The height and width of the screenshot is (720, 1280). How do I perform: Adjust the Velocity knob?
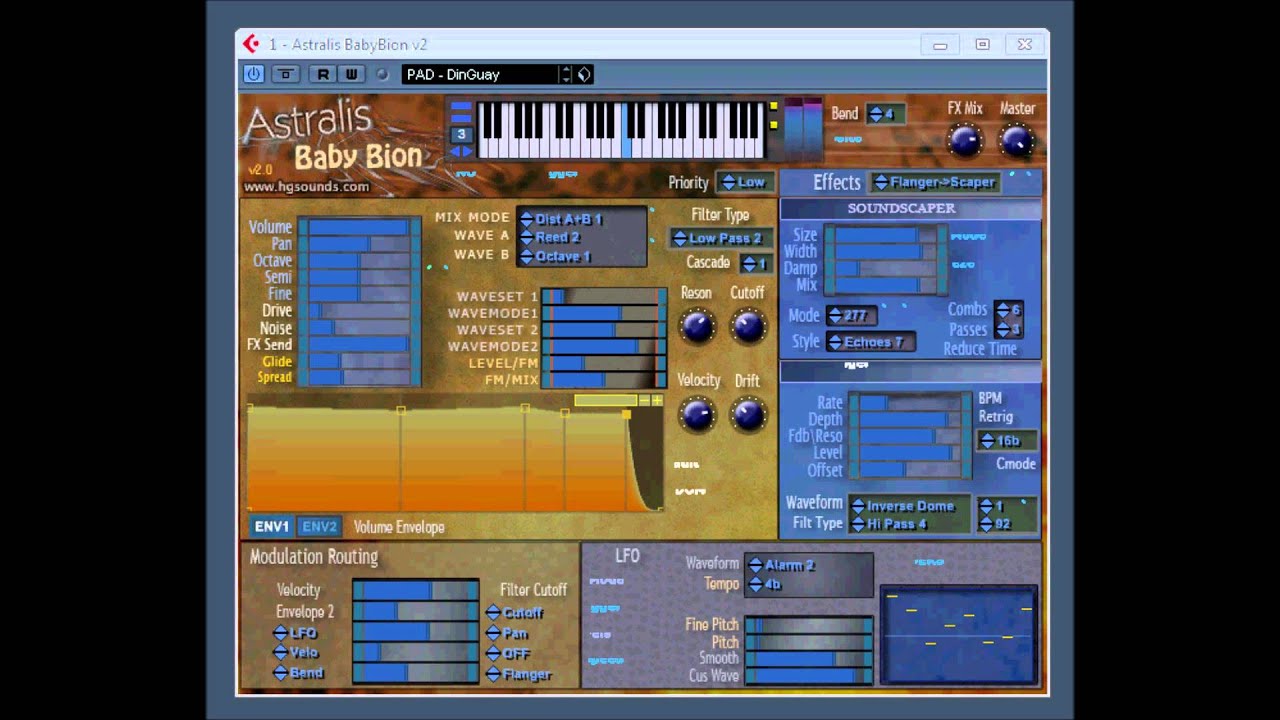(x=697, y=413)
